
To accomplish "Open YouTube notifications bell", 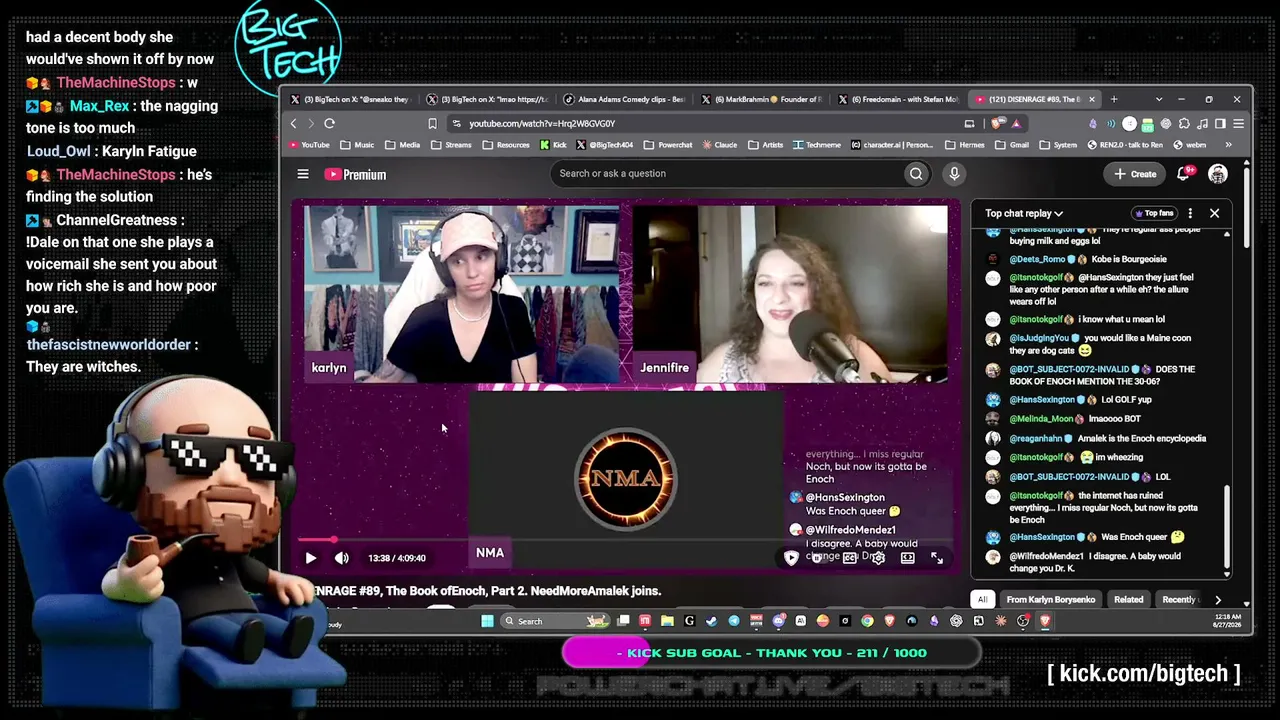I will 1183,174.
